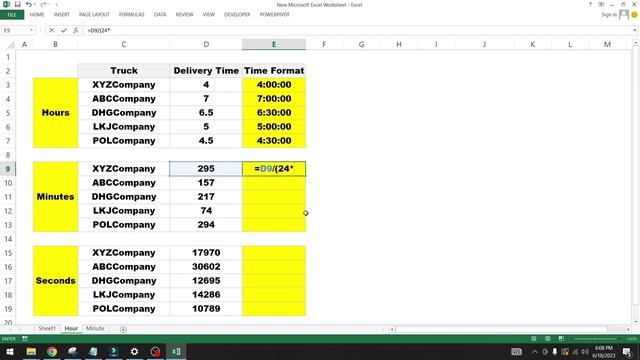640x360 pixels.
Task: Show hidden system tray icons
Action: point(535,351)
